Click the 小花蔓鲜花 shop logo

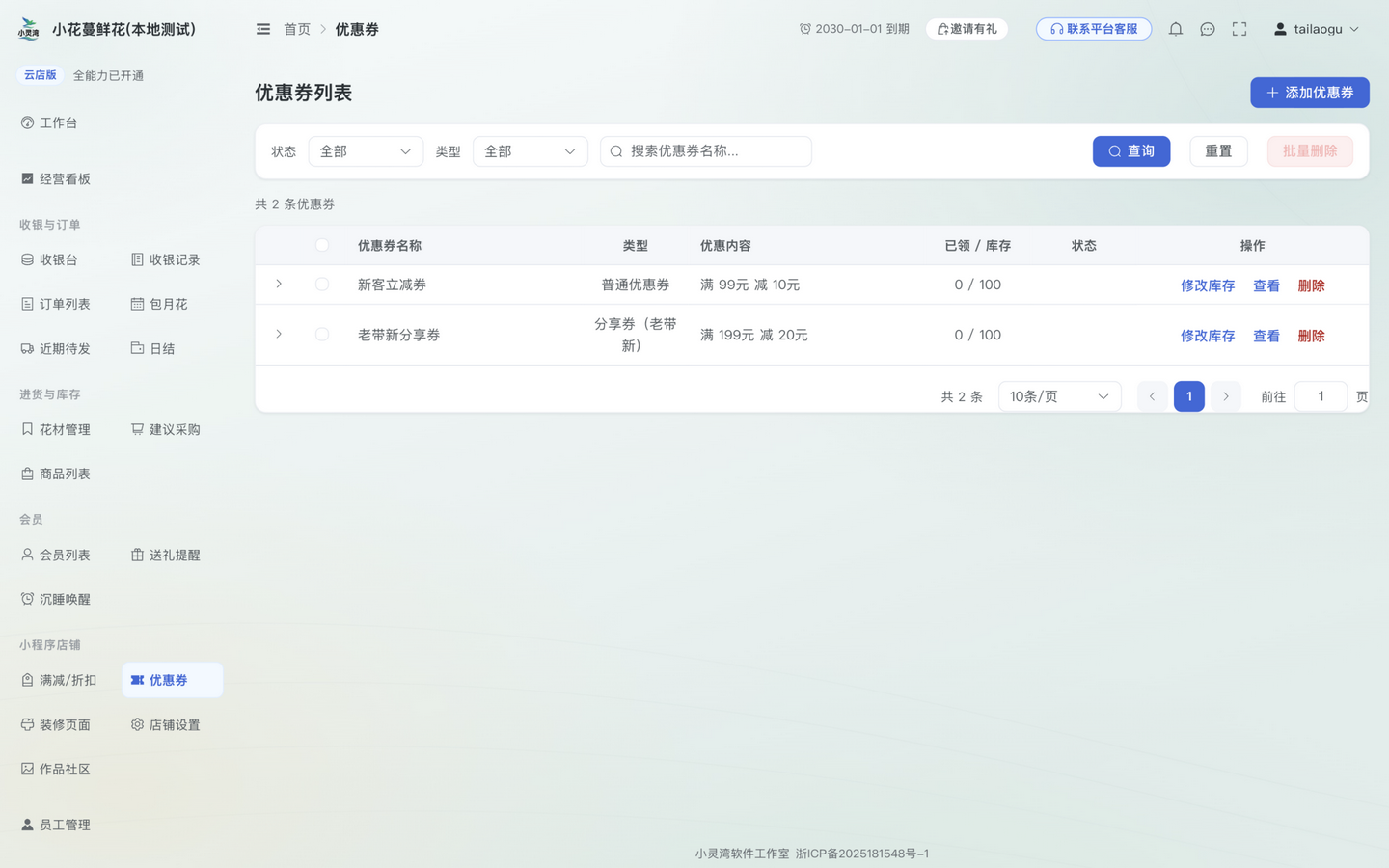29,29
